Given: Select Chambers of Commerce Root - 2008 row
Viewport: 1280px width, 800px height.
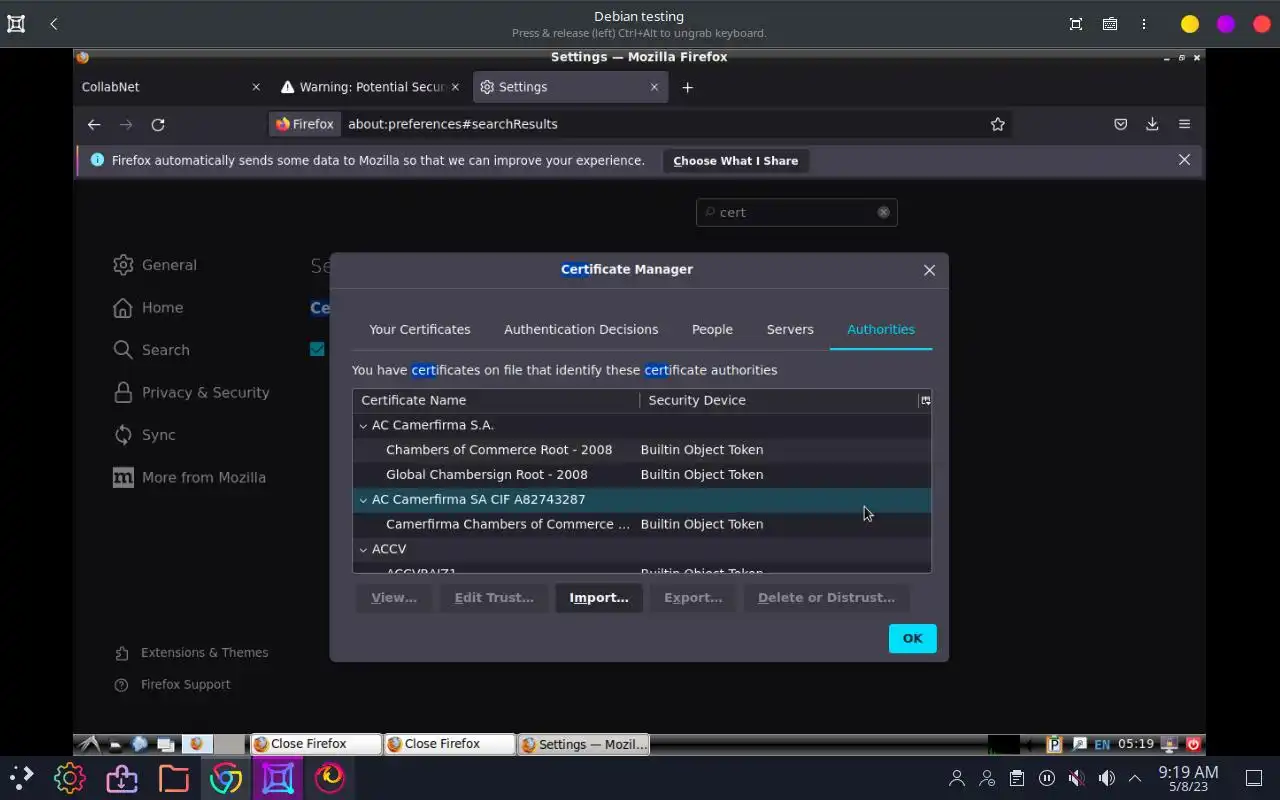Looking at the screenshot, I should pos(642,450).
